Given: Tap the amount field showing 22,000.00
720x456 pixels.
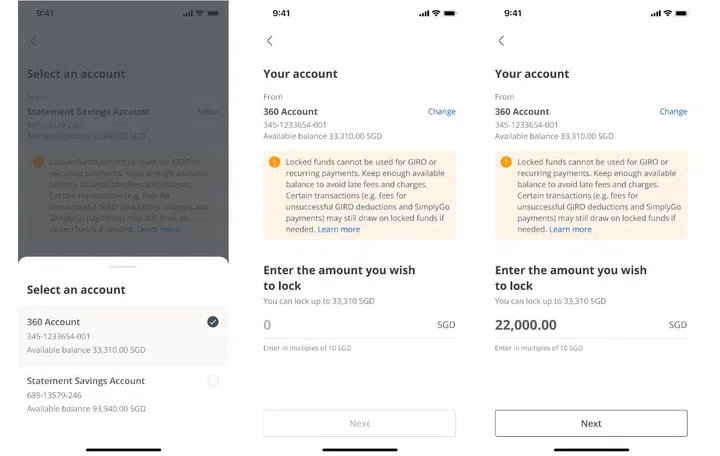Looking at the screenshot, I should pyautogui.click(x=591, y=325).
